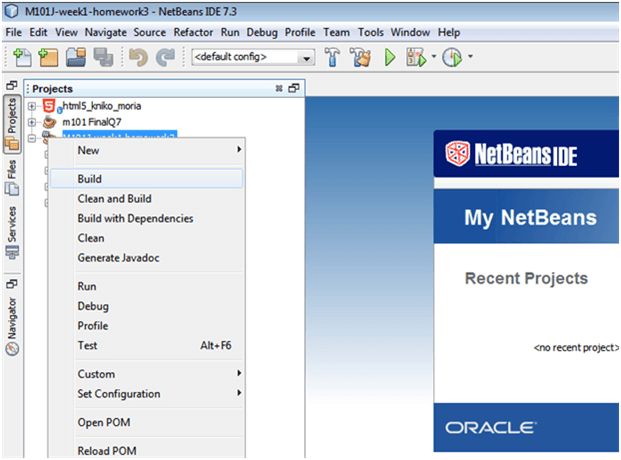Expand the m101 FinalQ7 project node
This screenshot has height=460, width=621.
coord(32,122)
